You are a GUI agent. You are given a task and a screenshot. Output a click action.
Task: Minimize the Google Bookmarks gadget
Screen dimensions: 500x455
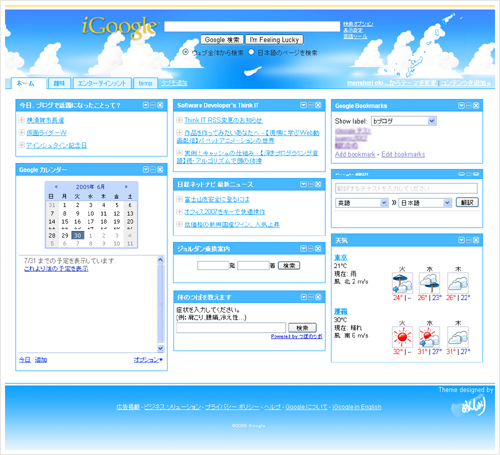point(469,106)
